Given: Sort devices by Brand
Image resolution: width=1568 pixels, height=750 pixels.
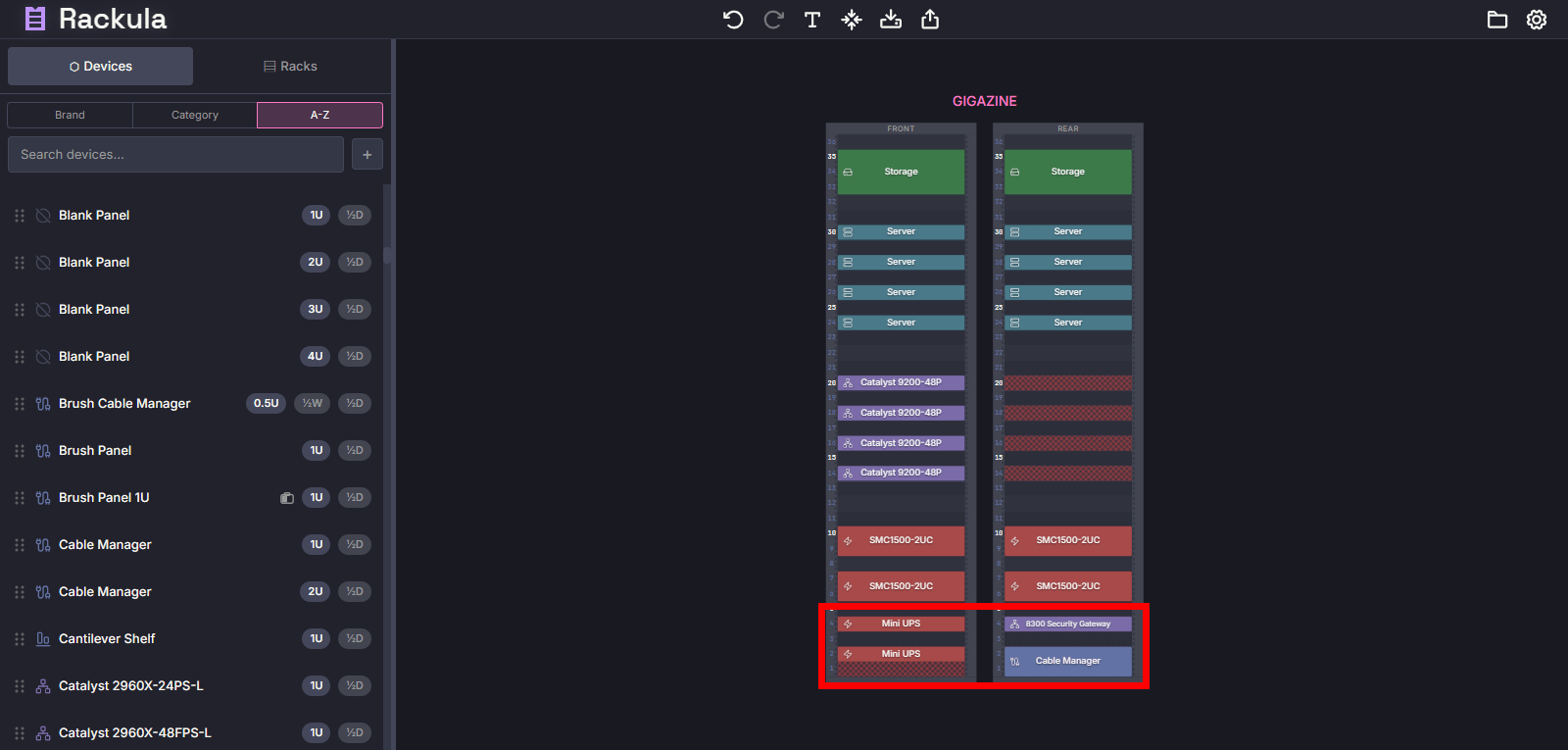Looking at the screenshot, I should (70, 116).
